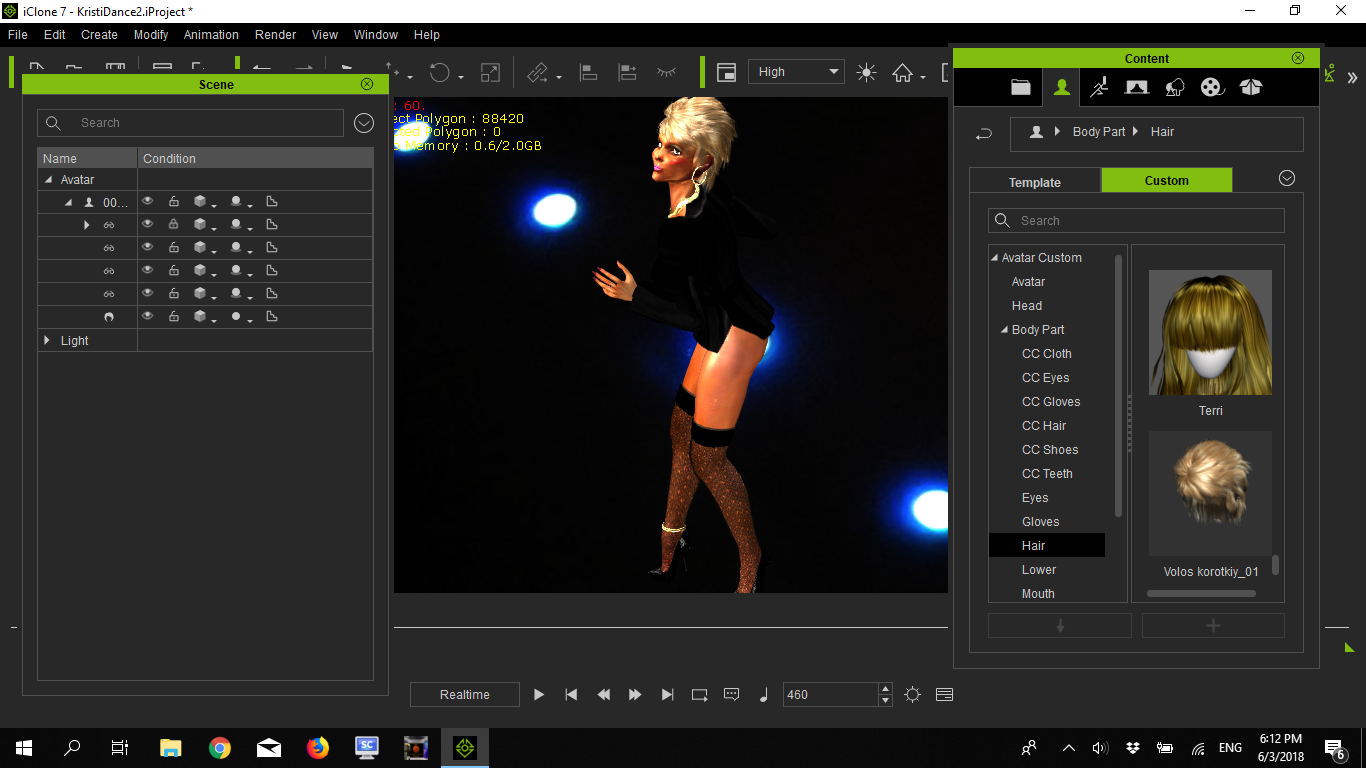Jump to the start frame button
Image resolution: width=1366 pixels, height=768 pixels.
(571, 694)
